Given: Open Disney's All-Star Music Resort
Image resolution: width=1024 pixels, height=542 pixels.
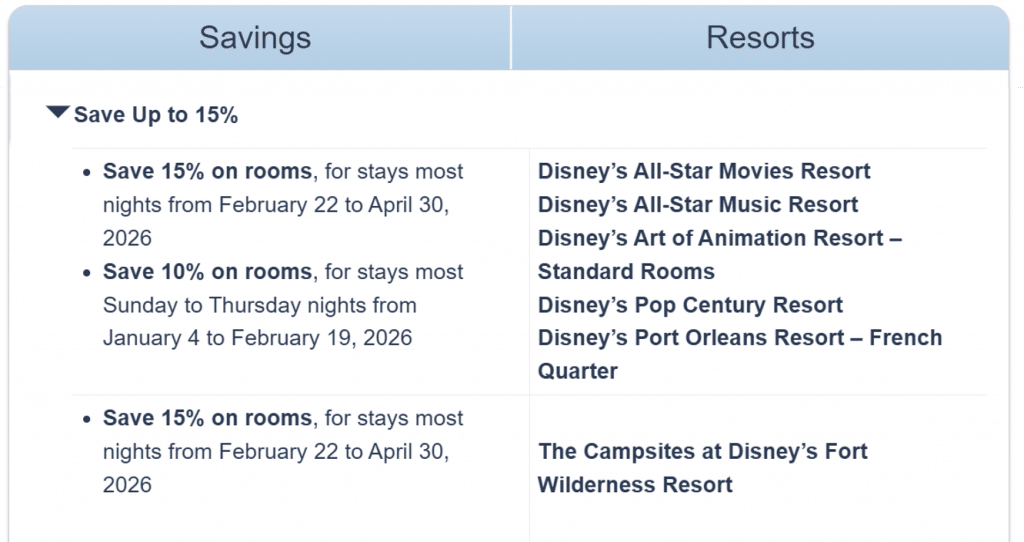Looking at the screenshot, I should point(698,205).
